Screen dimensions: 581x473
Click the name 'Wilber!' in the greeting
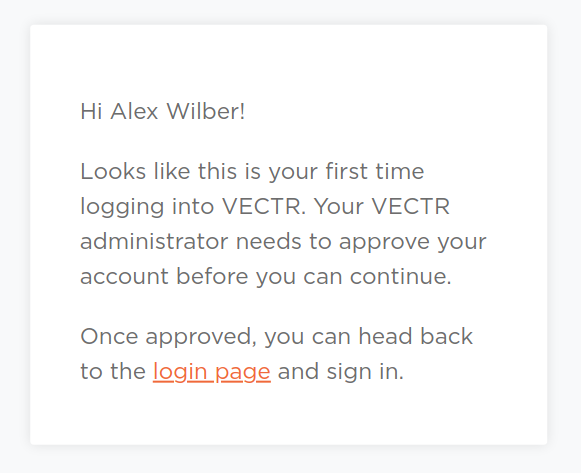tap(206, 111)
